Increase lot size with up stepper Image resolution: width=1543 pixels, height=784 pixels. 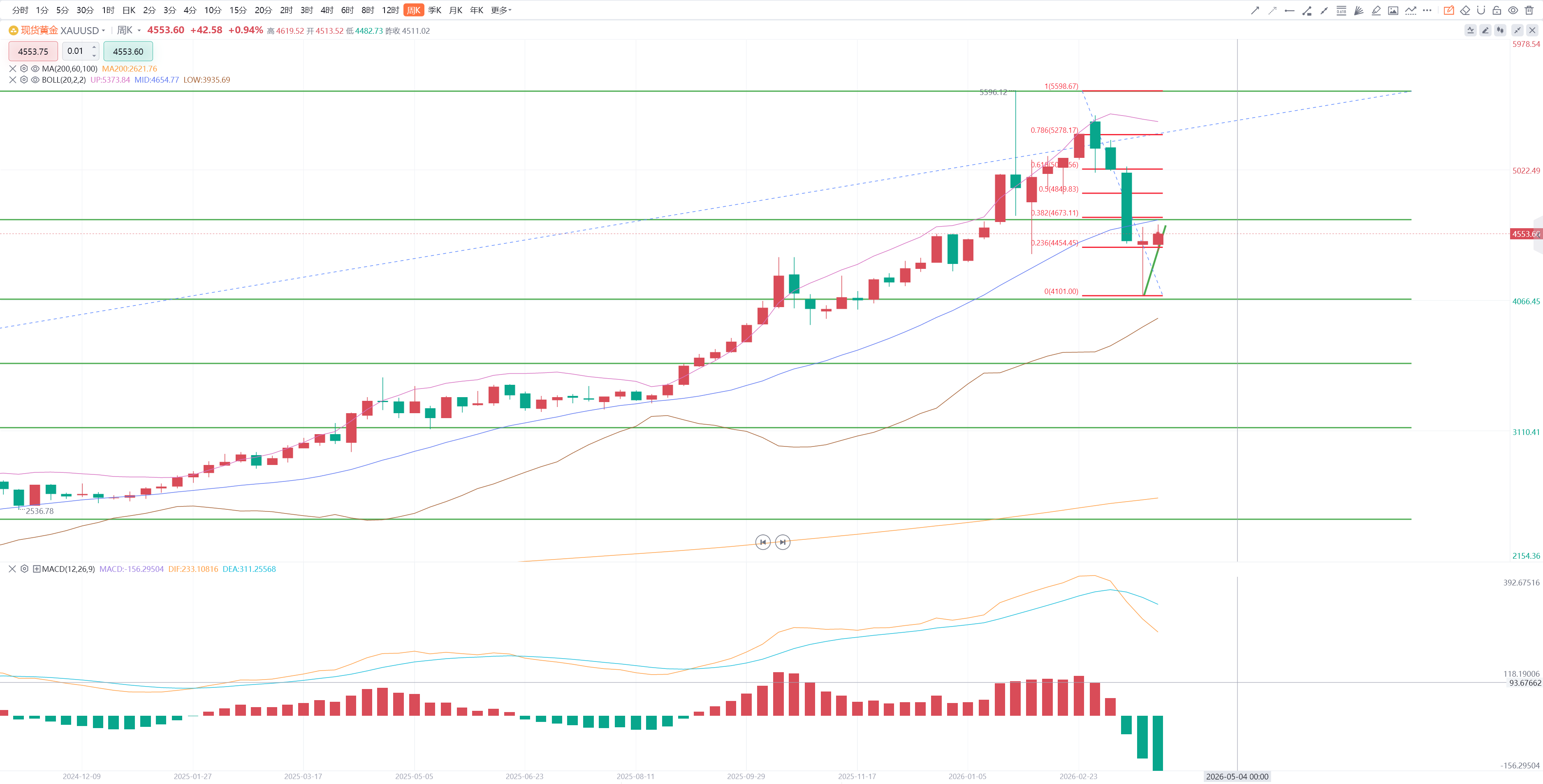(94, 47)
